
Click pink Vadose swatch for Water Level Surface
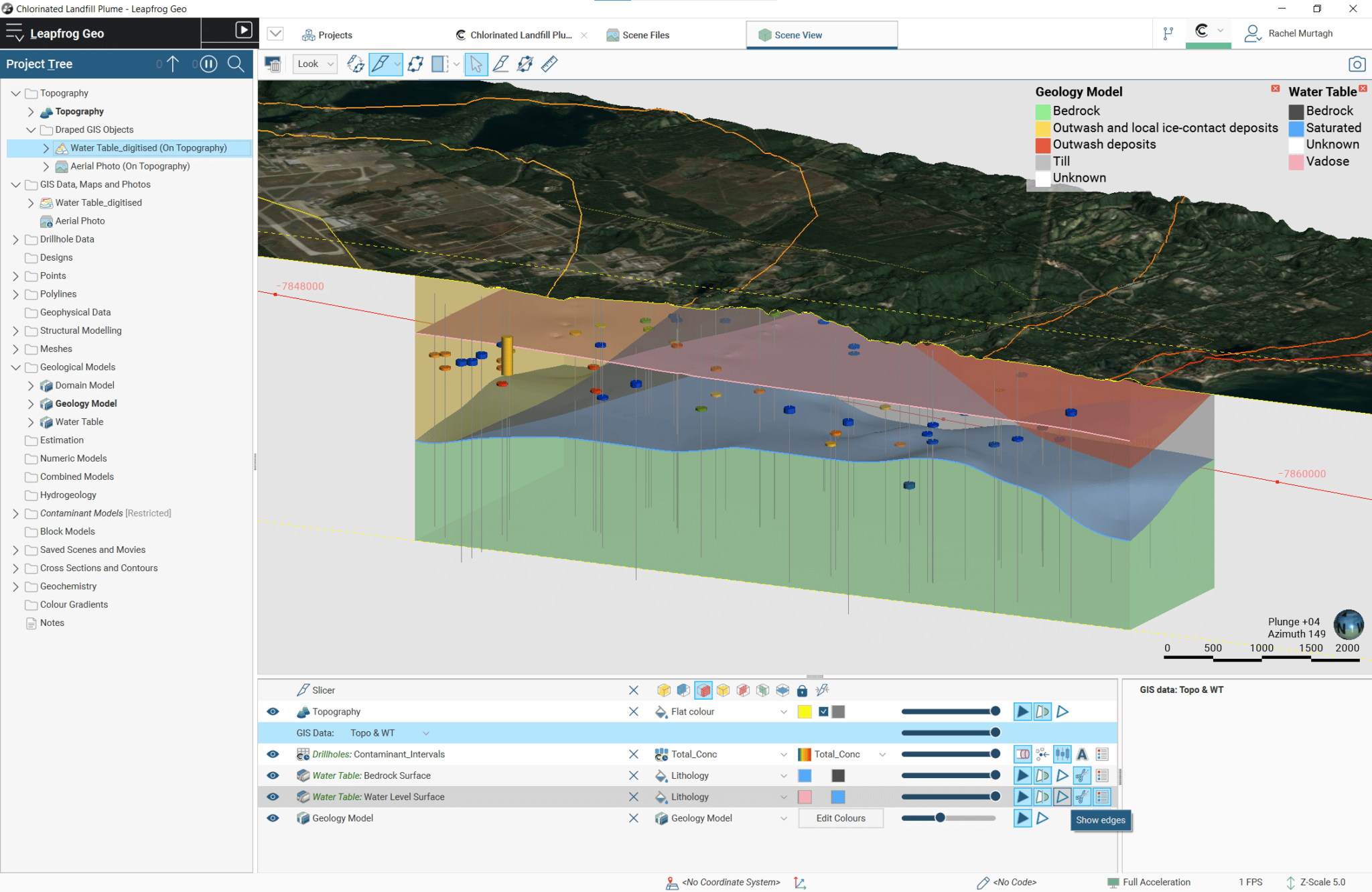(805, 797)
